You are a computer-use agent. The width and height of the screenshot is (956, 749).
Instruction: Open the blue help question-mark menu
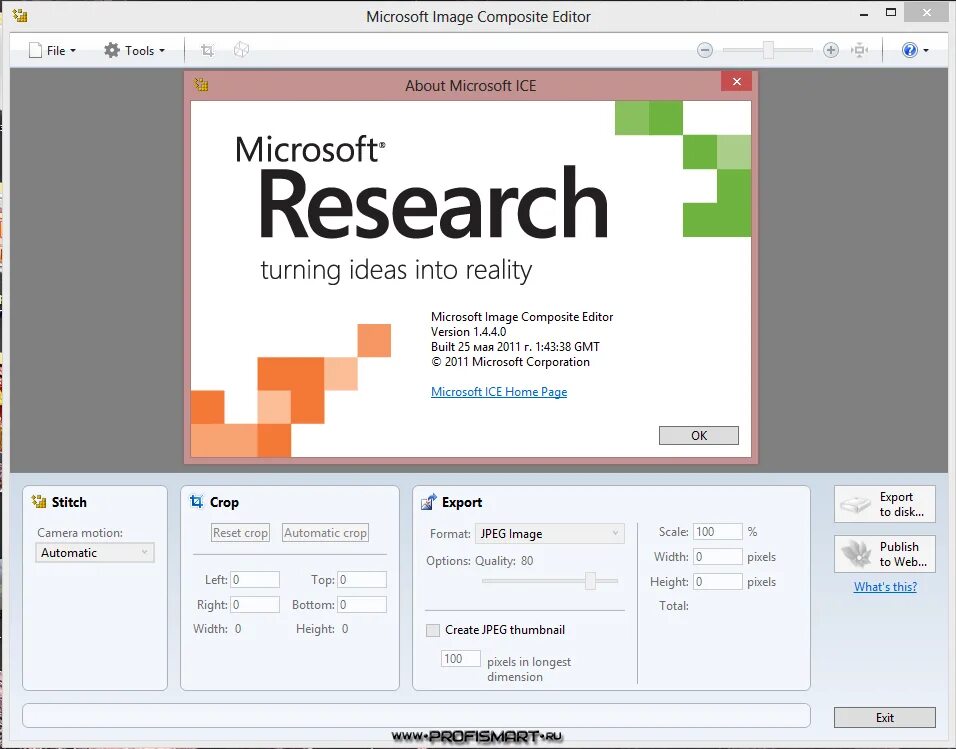coord(915,50)
